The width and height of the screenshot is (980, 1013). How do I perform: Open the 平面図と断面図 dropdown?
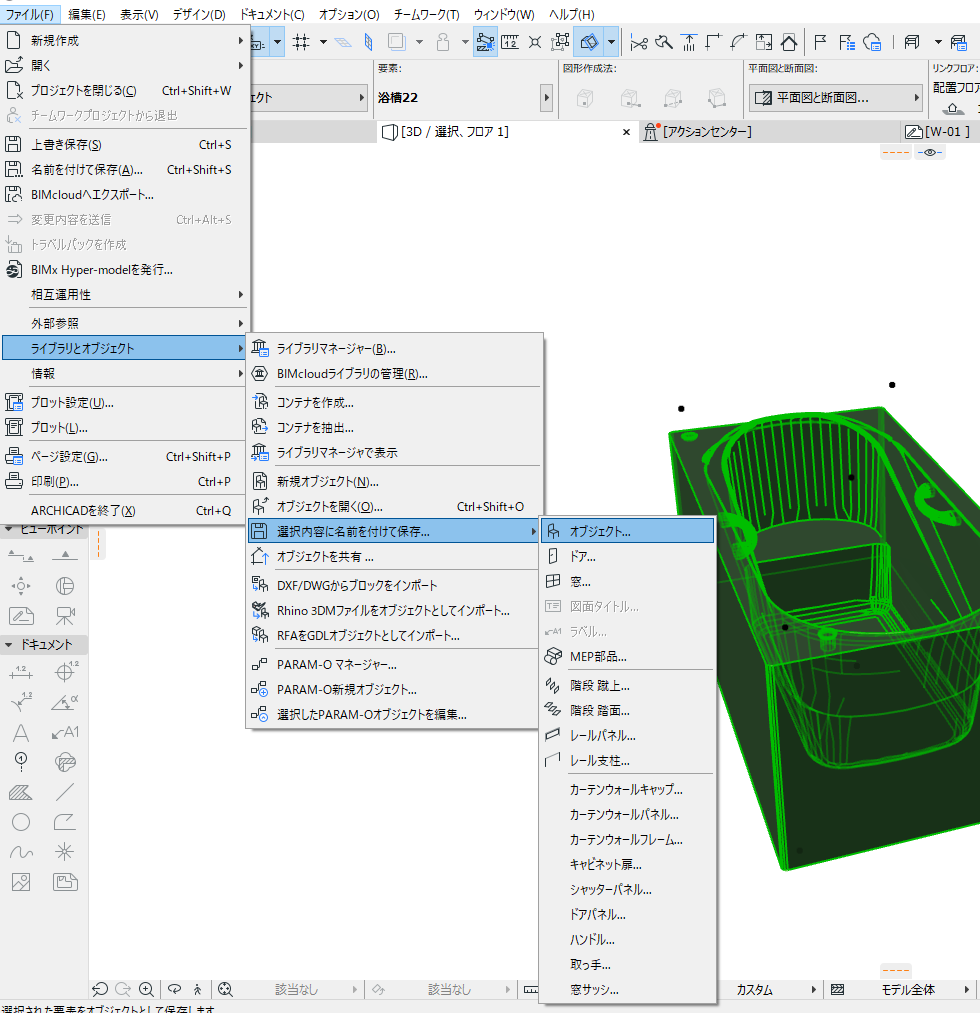[x=836, y=98]
